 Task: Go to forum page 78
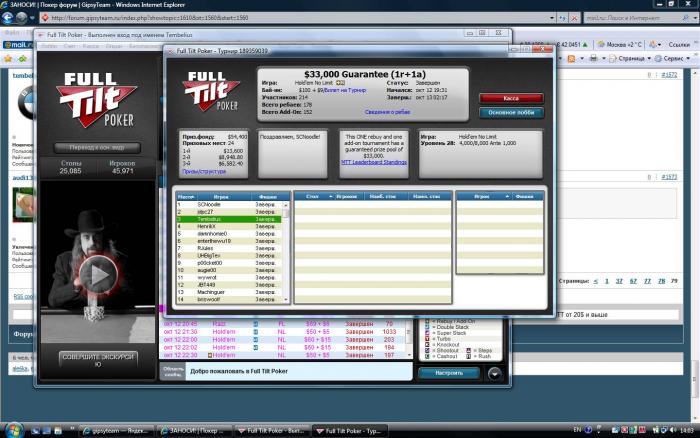[x=661, y=281]
